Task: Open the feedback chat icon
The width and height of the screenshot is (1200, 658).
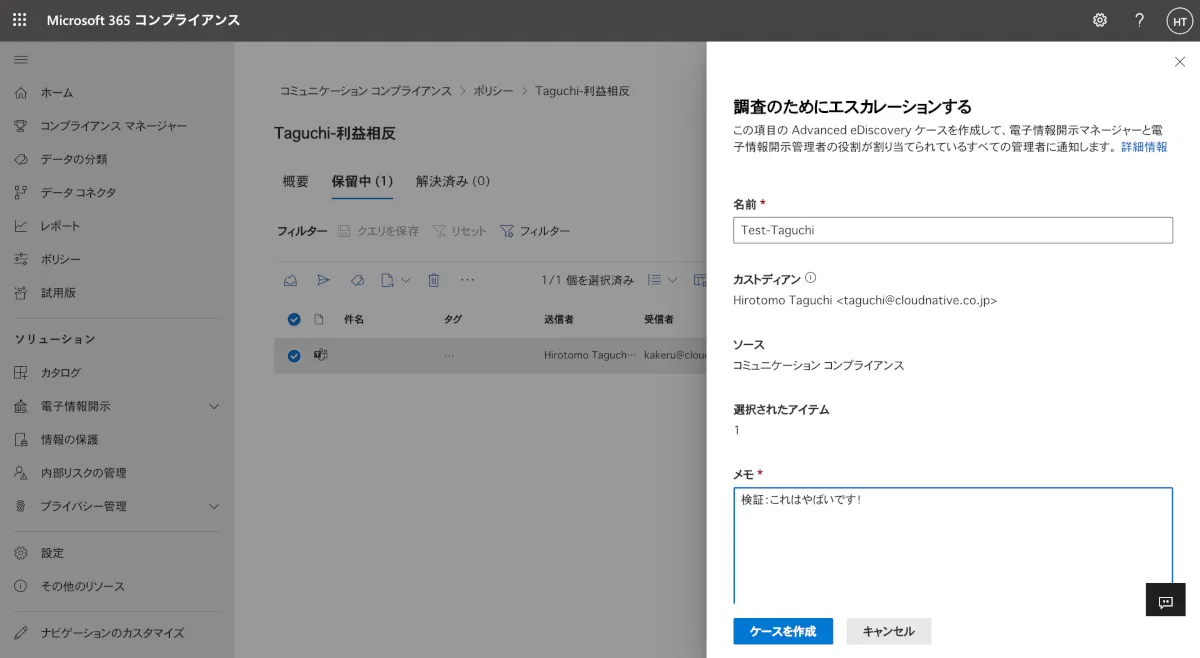Action: pyautogui.click(x=1165, y=601)
